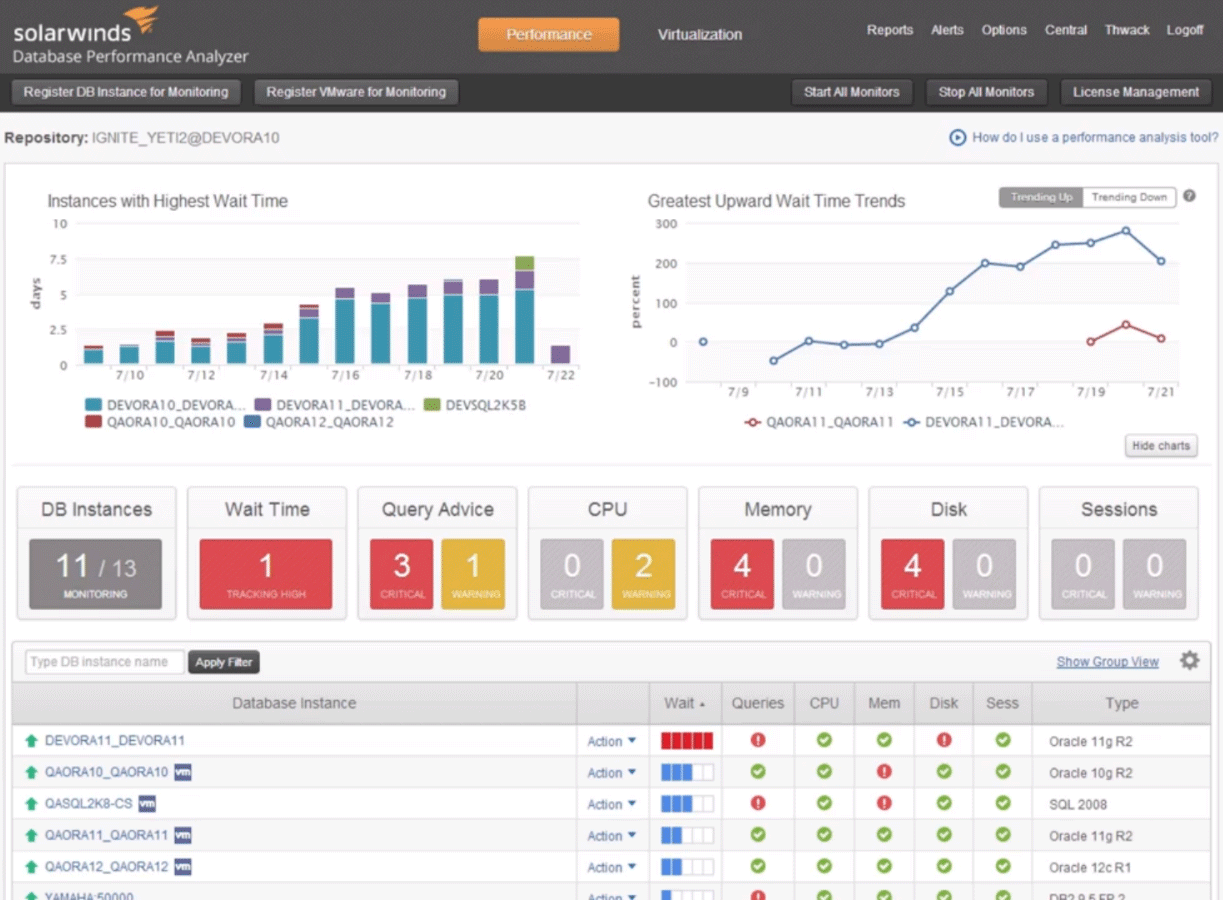
Task: Open the Options menu
Action: (x=1004, y=30)
